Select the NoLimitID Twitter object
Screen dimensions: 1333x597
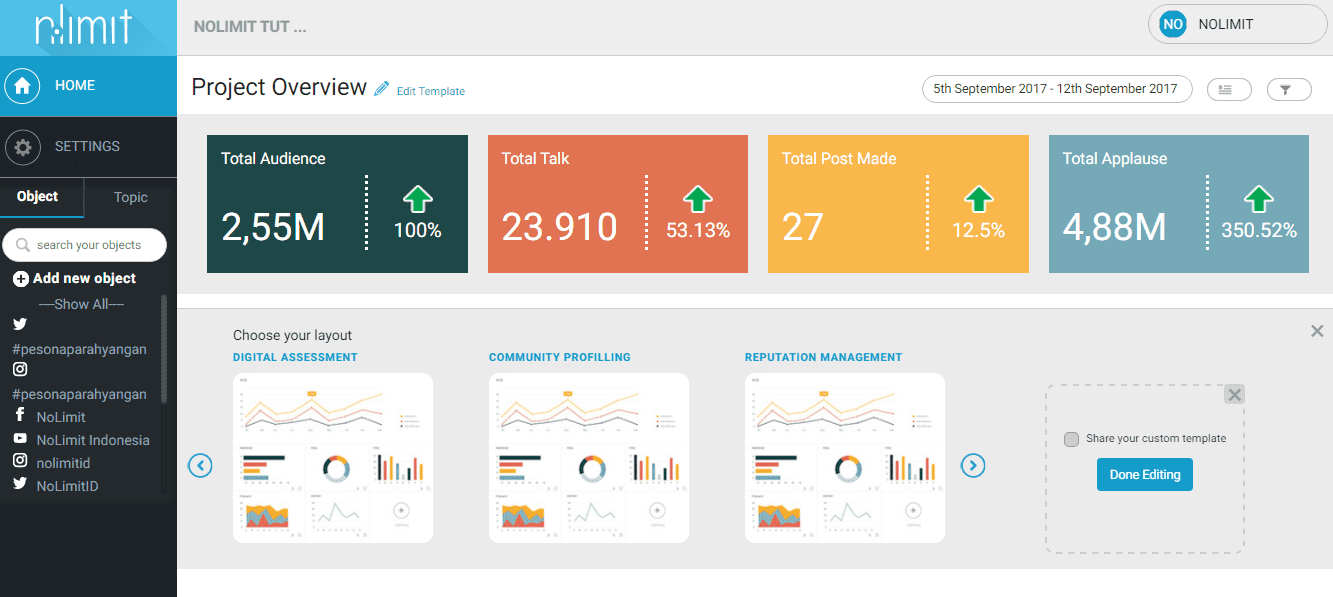point(67,486)
